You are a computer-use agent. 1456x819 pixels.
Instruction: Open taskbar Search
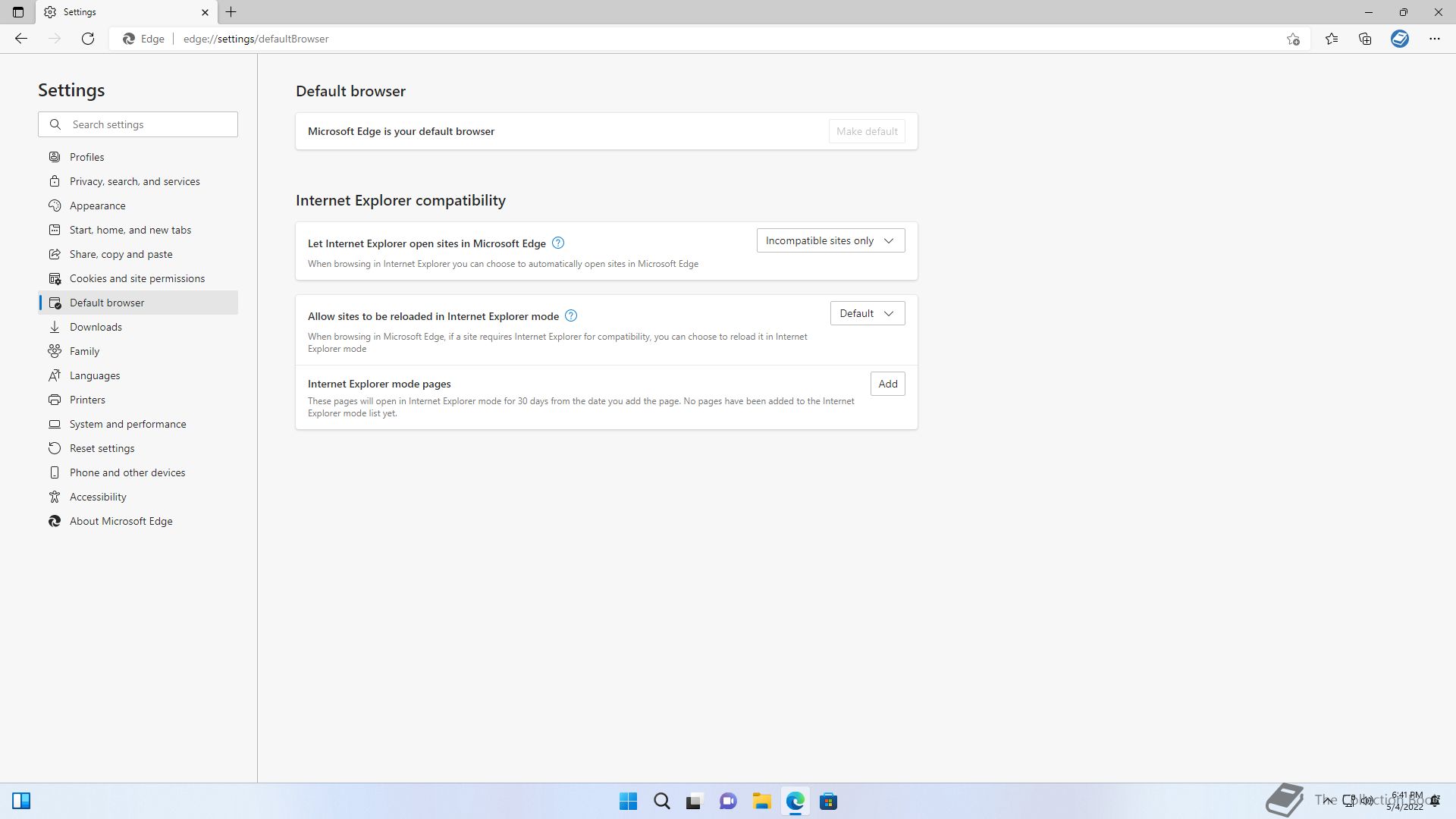pos(661,802)
